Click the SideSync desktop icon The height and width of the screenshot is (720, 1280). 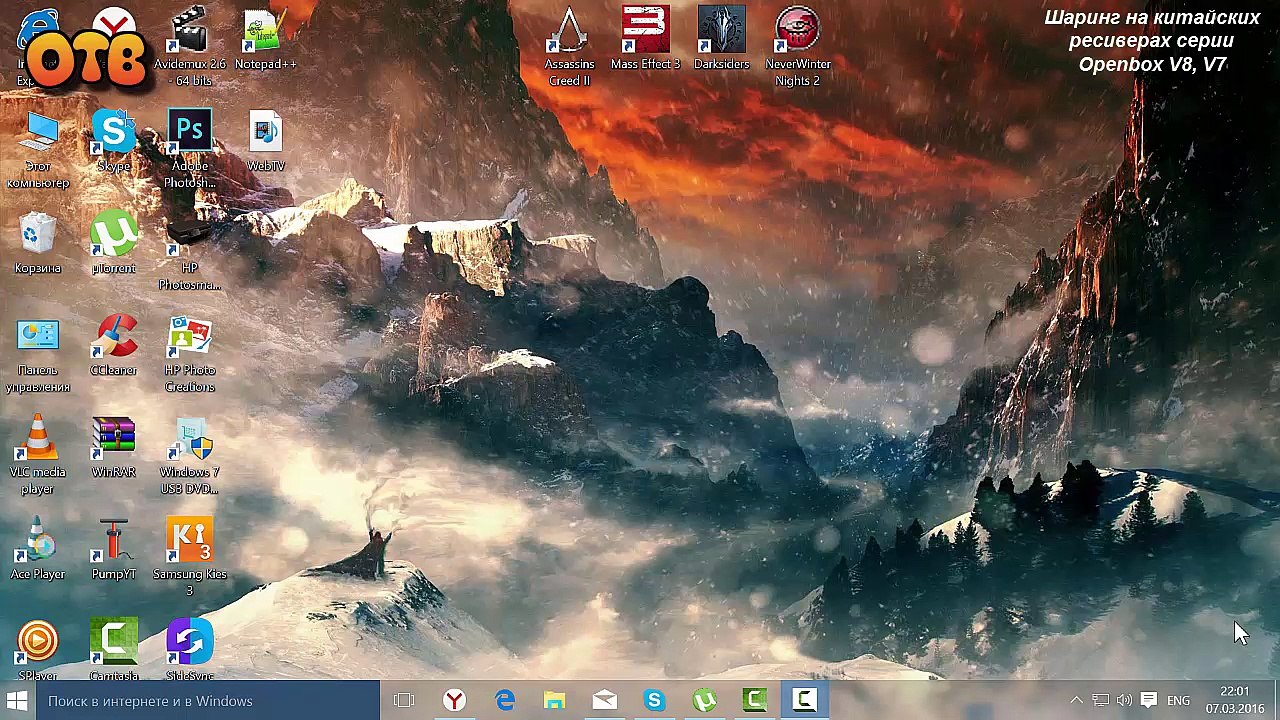click(x=190, y=650)
